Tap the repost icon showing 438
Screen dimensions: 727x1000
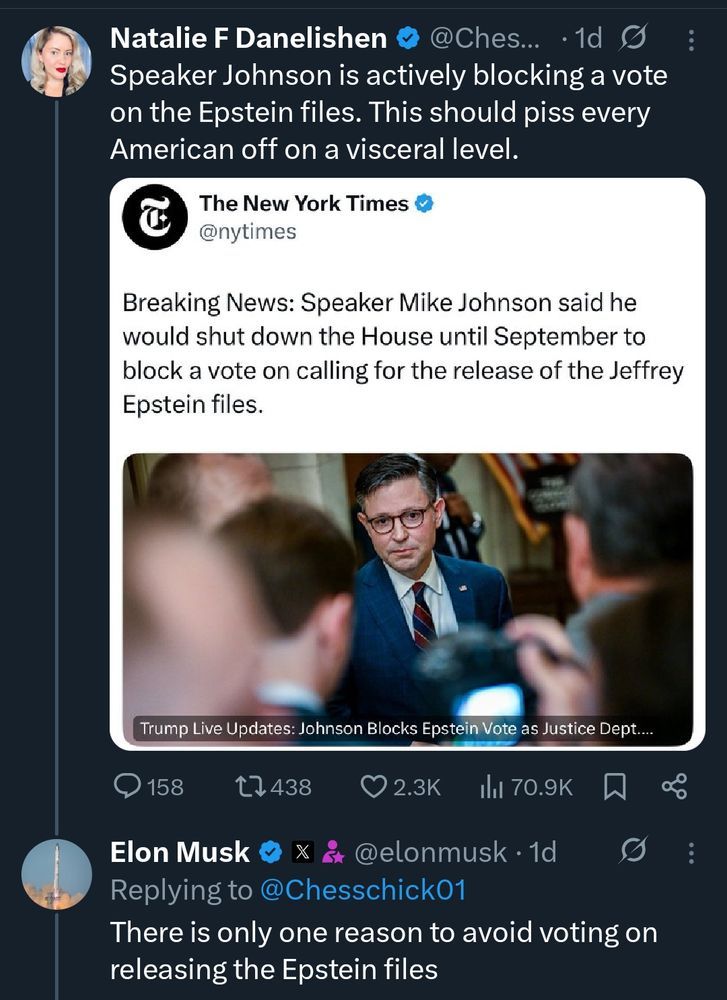click(250, 787)
